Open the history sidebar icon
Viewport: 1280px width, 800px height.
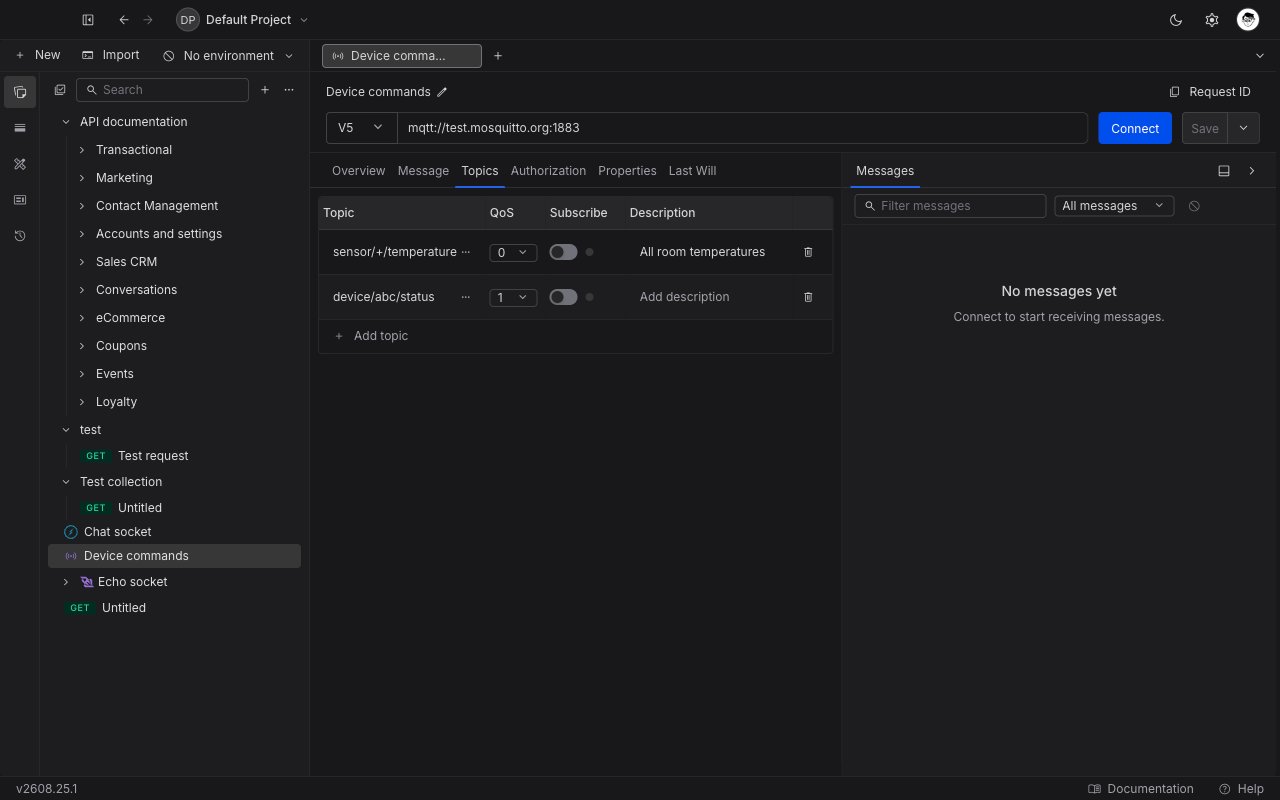[x=20, y=236]
